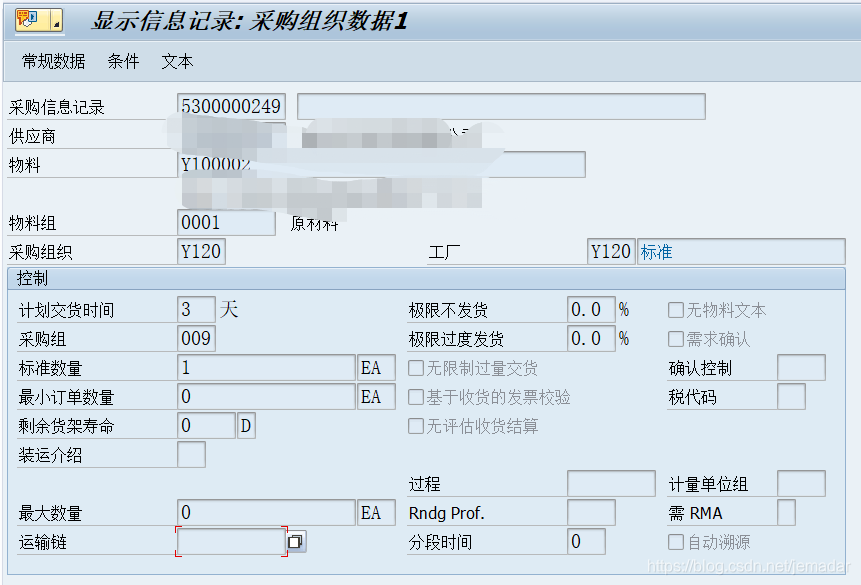Toggle the 自动溯源 checkbox
861x585 pixels.
tap(675, 542)
